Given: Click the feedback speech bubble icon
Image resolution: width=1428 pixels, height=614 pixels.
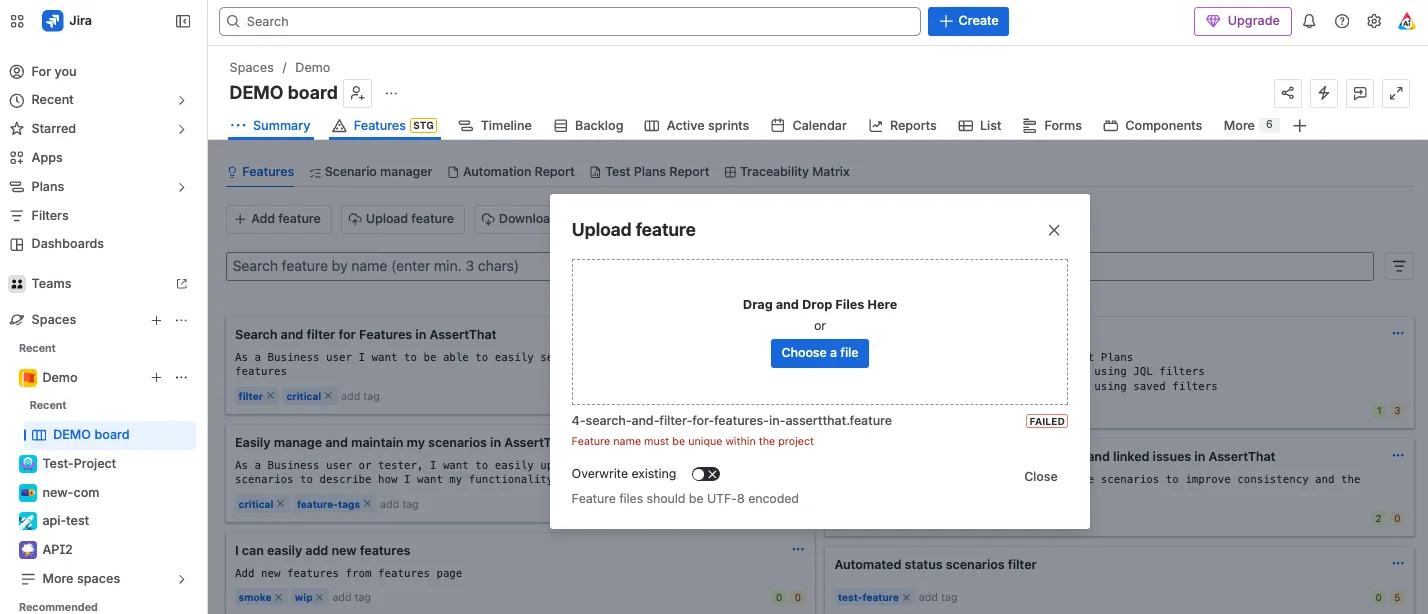Looking at the screenshot, I should tap(1360, 93).
